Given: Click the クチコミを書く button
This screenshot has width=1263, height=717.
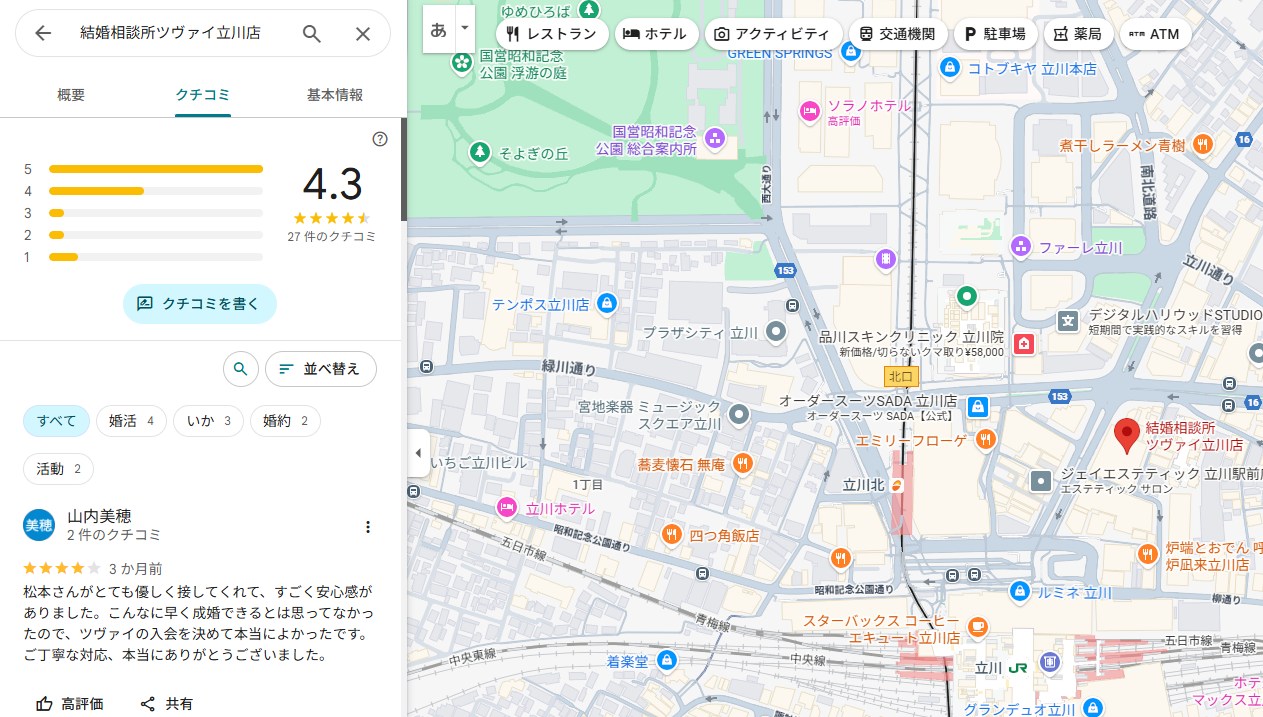Looking at the screenshot, I should coord(199,303).
